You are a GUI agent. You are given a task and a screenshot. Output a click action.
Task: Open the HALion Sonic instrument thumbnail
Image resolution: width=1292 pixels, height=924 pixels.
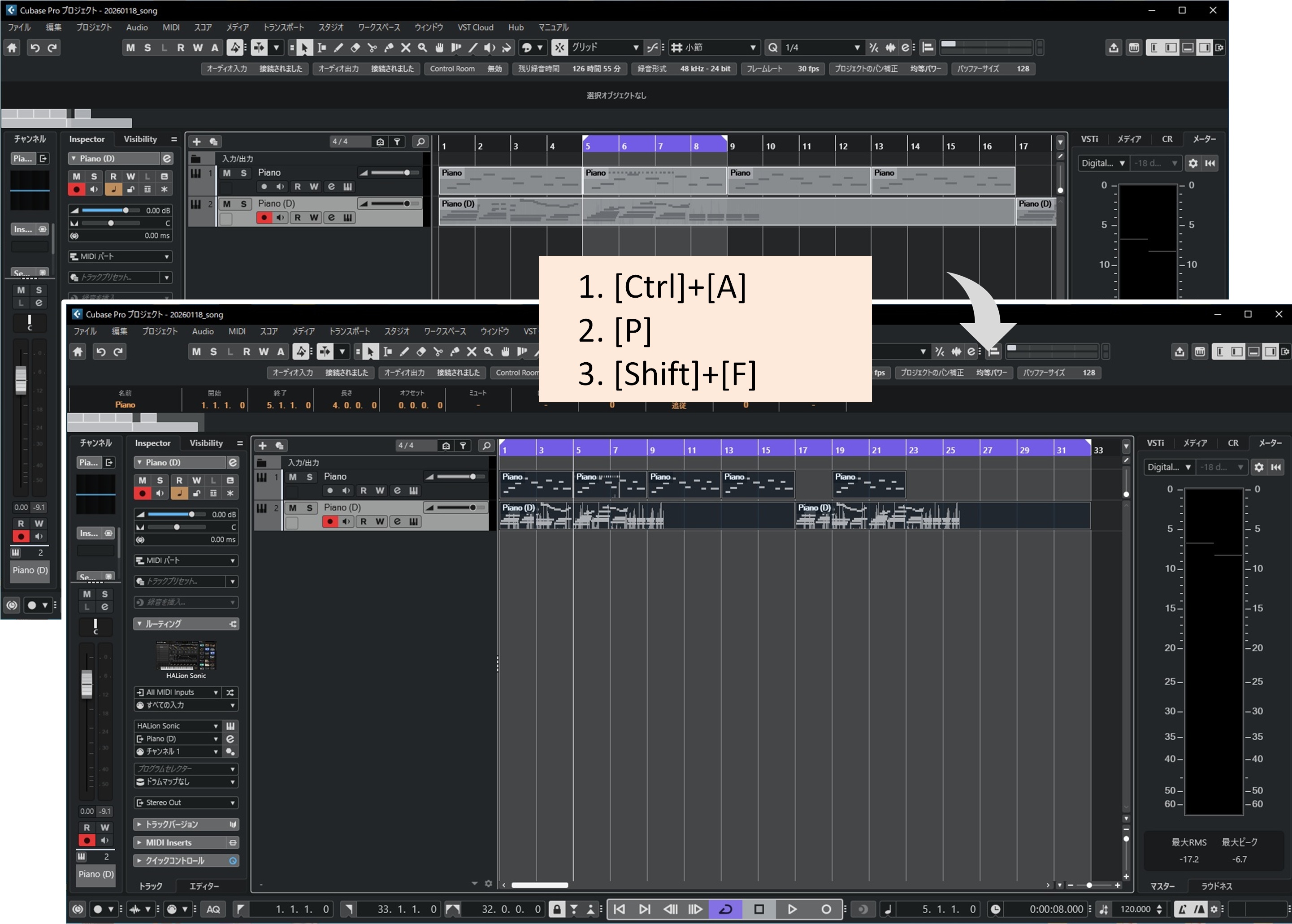click(x=186, y=656)
